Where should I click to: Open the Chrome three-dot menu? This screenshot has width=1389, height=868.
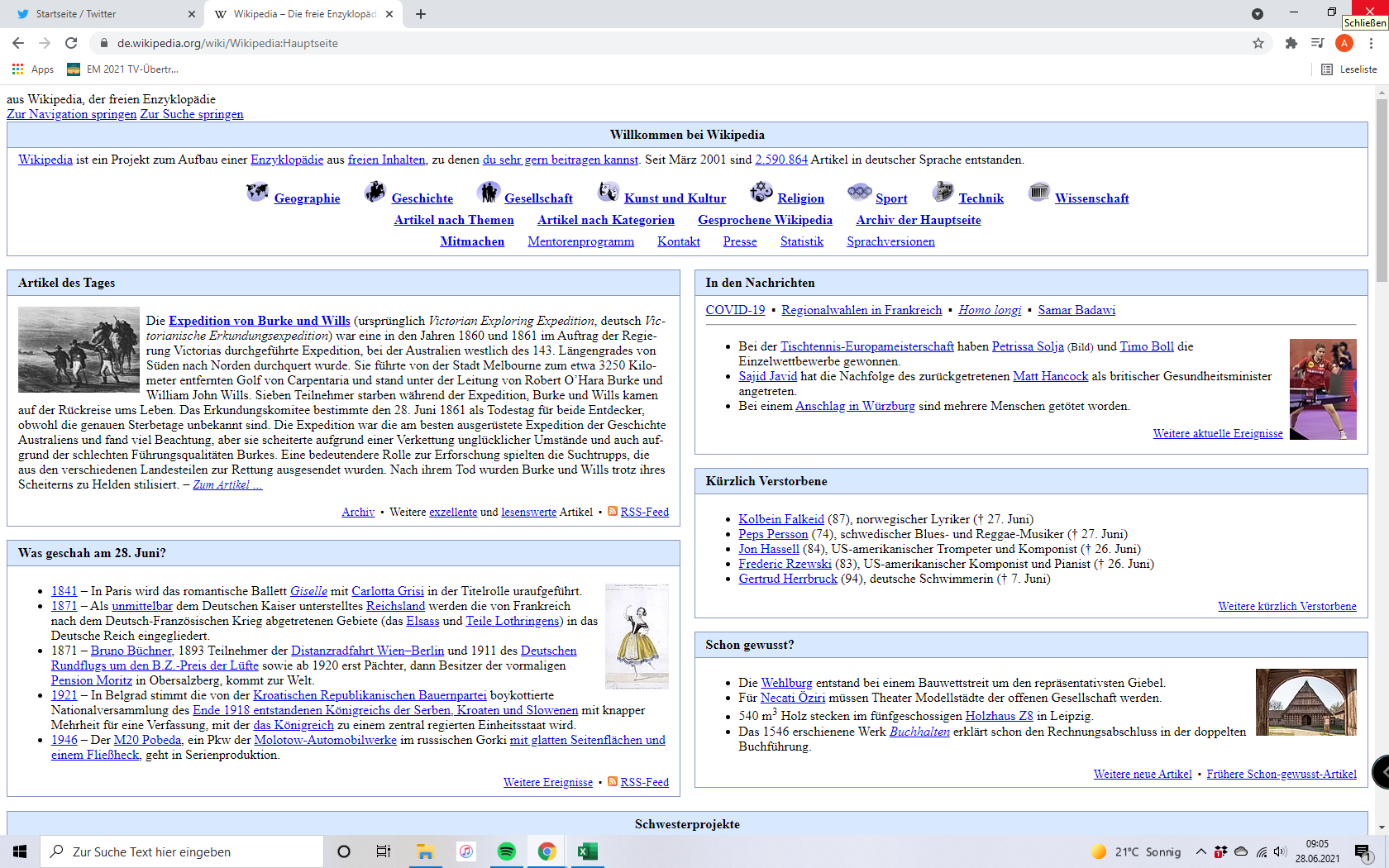[1371, 43]
